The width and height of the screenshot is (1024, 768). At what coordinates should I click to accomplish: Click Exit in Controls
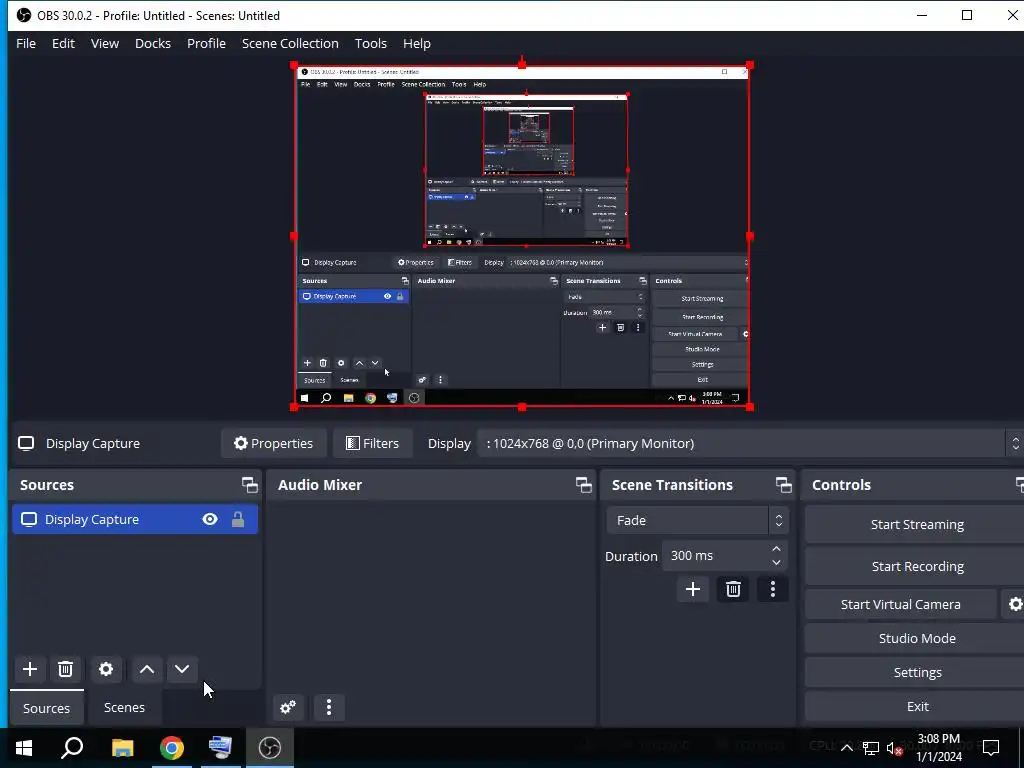point(916,706)
